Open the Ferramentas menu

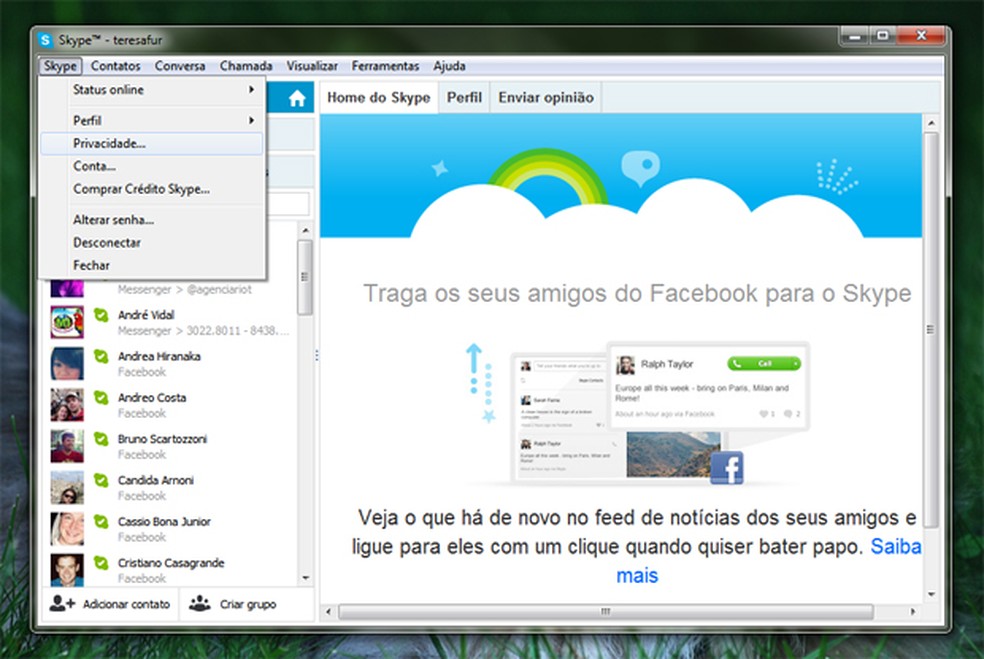pos(386,66)
